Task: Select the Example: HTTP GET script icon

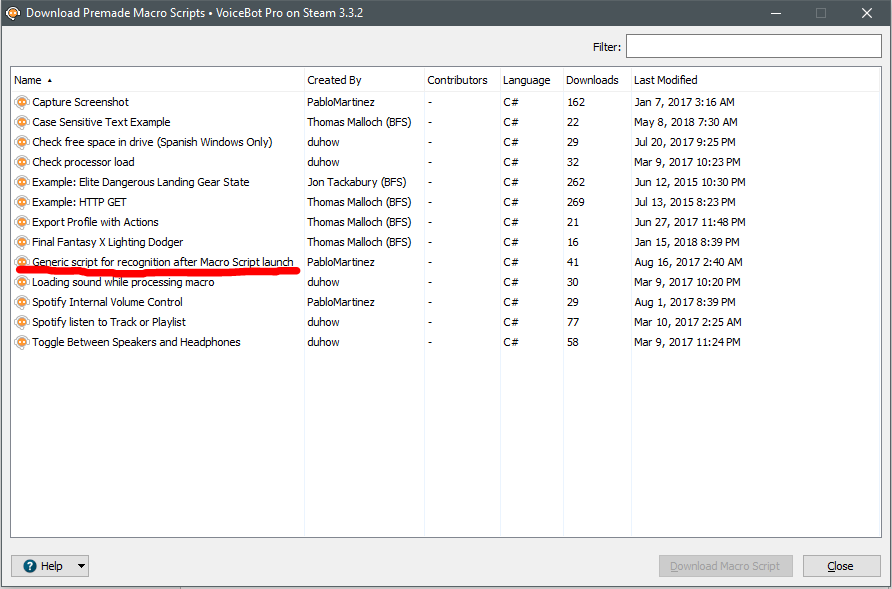Action: 22,202
